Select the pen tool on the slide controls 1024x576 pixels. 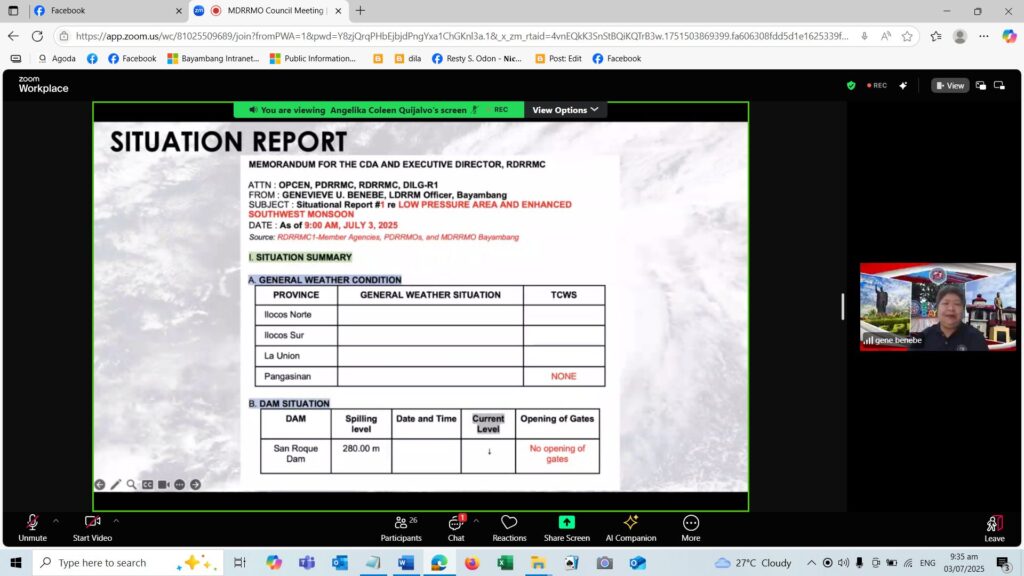click(x=116, y=485)
